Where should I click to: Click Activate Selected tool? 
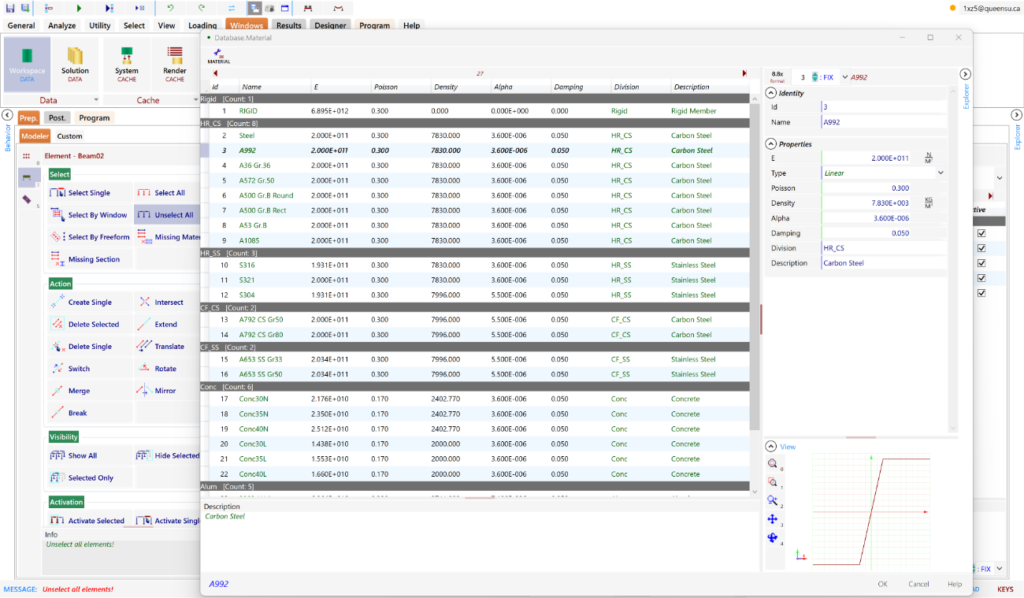click(88, 521)
